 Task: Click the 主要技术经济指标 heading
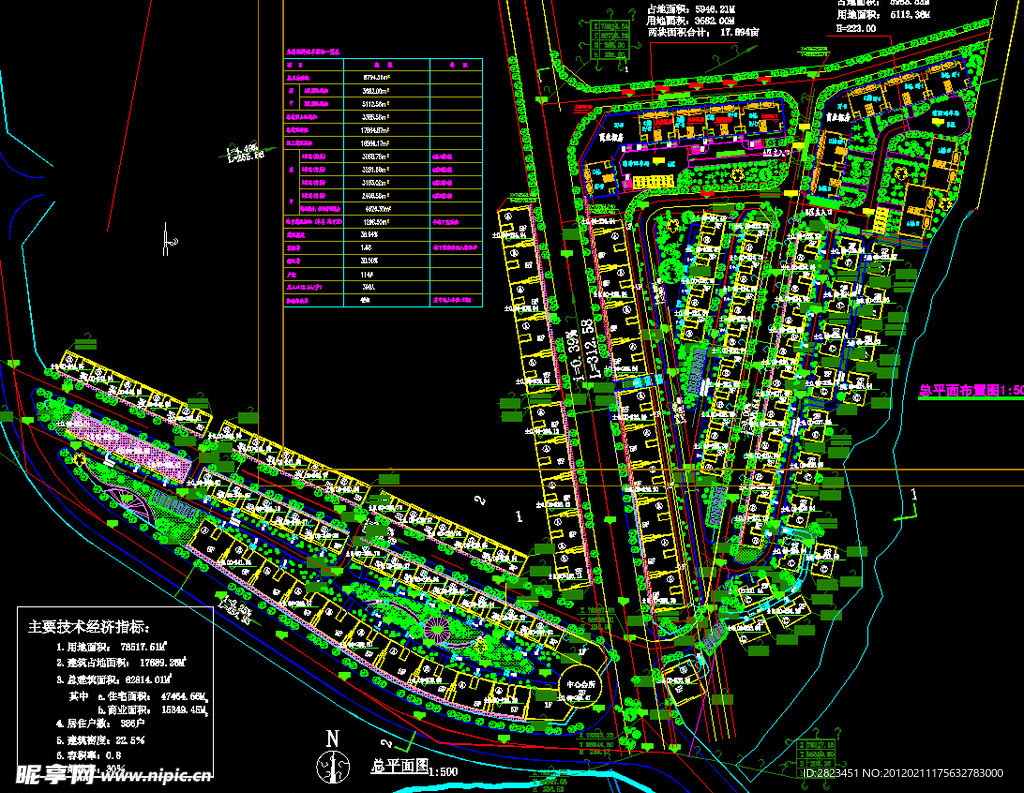89,627
